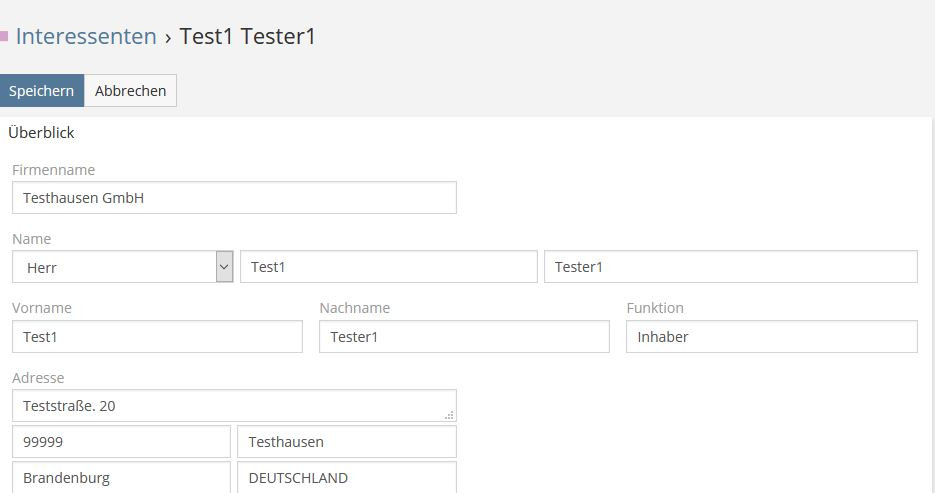Click the Interessenten breadcrumb link
The width and height of the screenshot is (935, 493).
[86, 37]
